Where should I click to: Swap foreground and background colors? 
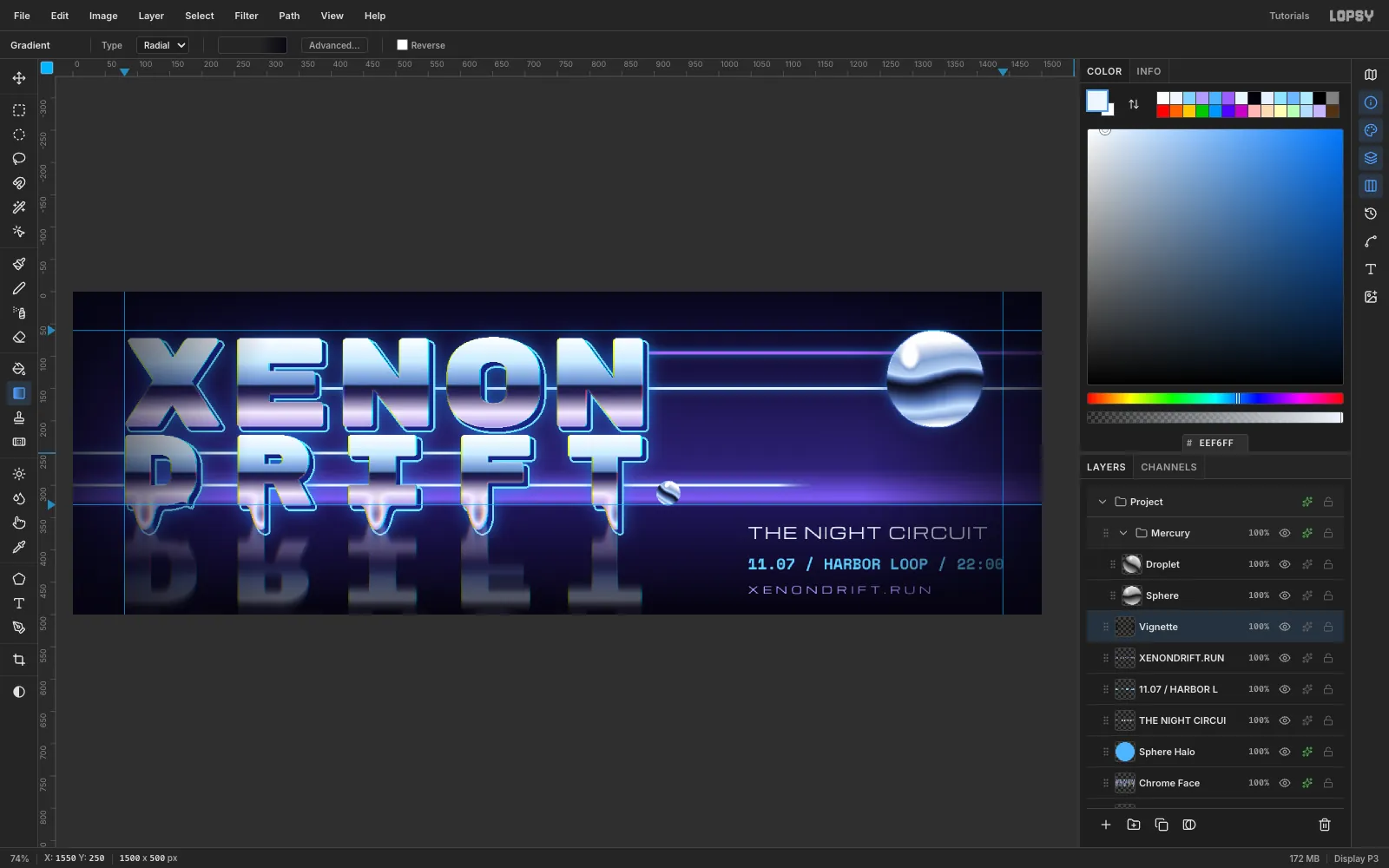coord(1134,104)
